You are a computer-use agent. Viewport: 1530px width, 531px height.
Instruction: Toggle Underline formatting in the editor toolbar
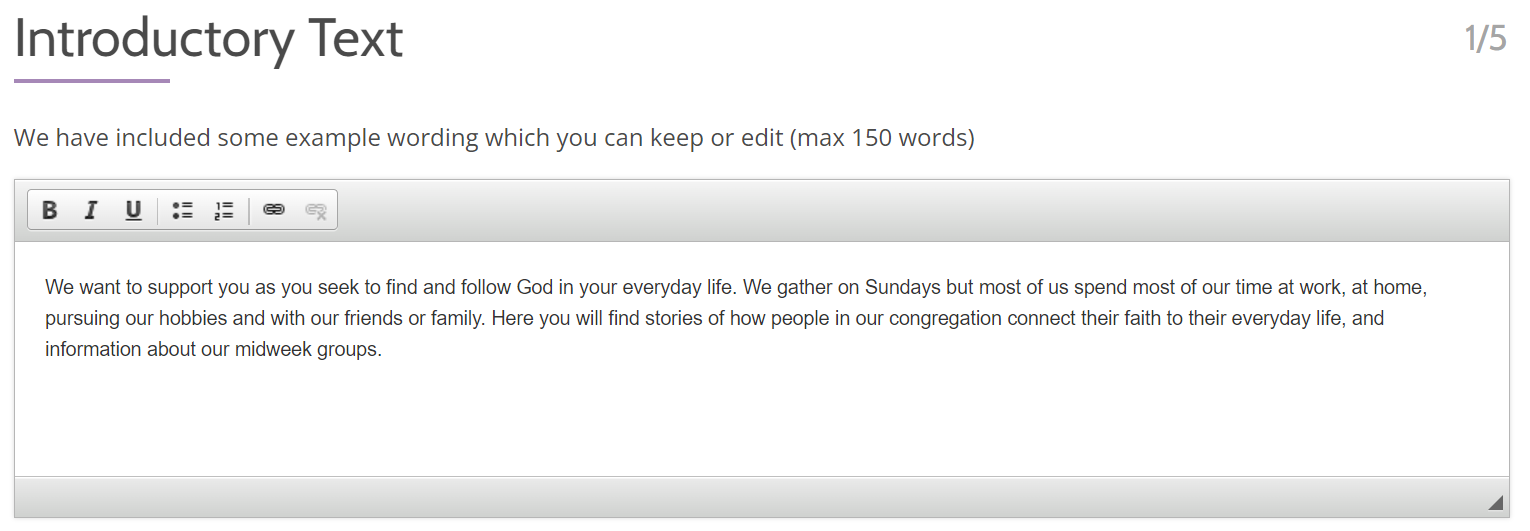click(133, 210)
